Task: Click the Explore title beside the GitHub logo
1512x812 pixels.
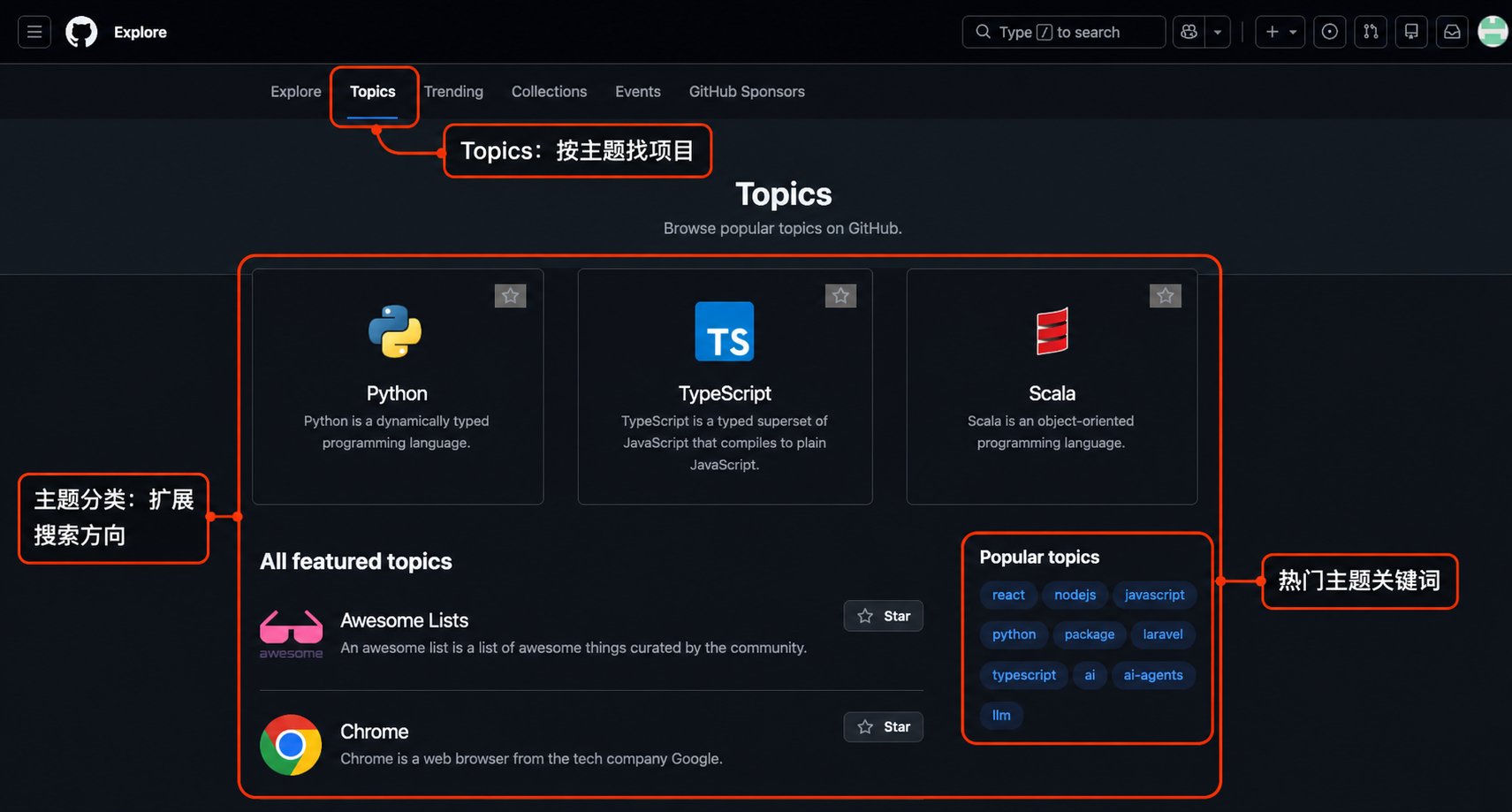Action: coord(141,32)
